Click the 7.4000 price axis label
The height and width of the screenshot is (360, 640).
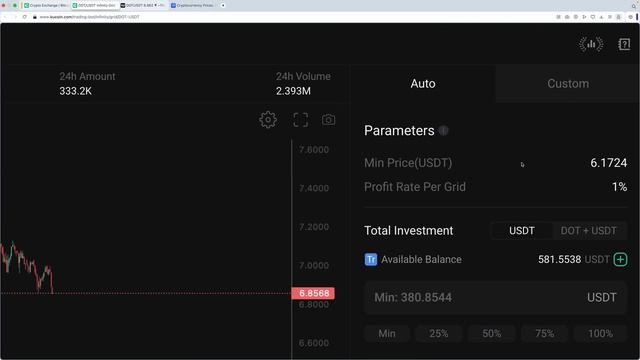click(313, 188)
